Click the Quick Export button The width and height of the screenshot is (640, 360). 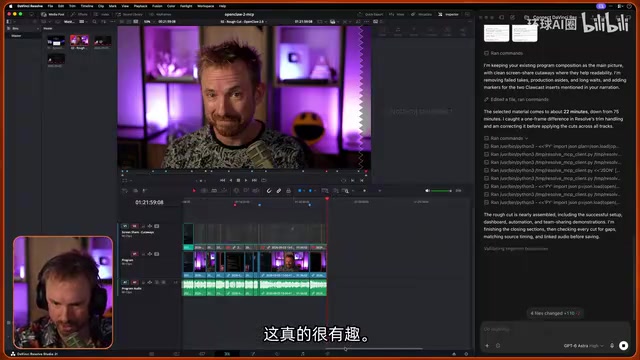[x=371, y=14]
